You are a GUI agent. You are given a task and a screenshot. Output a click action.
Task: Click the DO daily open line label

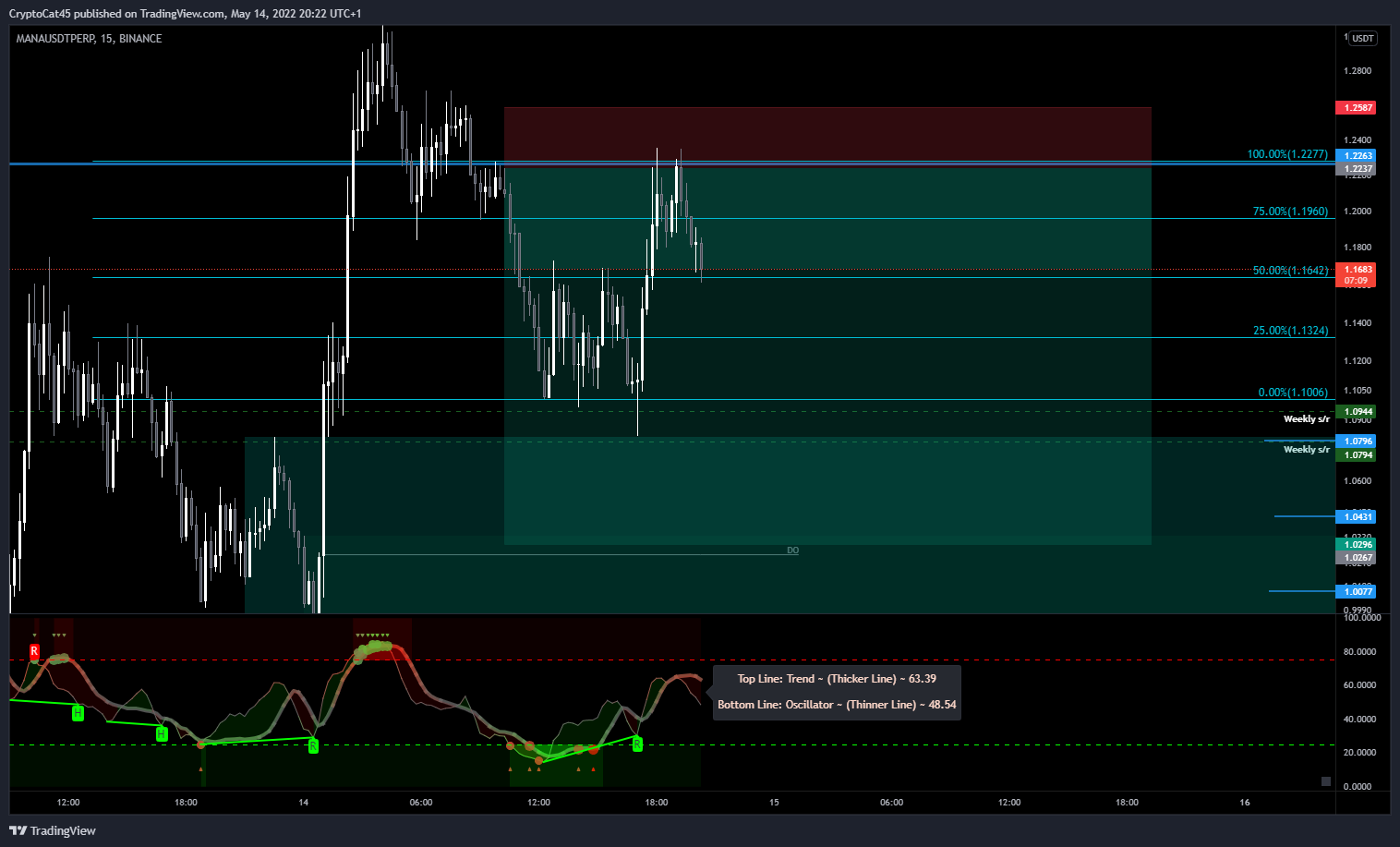click(x=792, y=551)
